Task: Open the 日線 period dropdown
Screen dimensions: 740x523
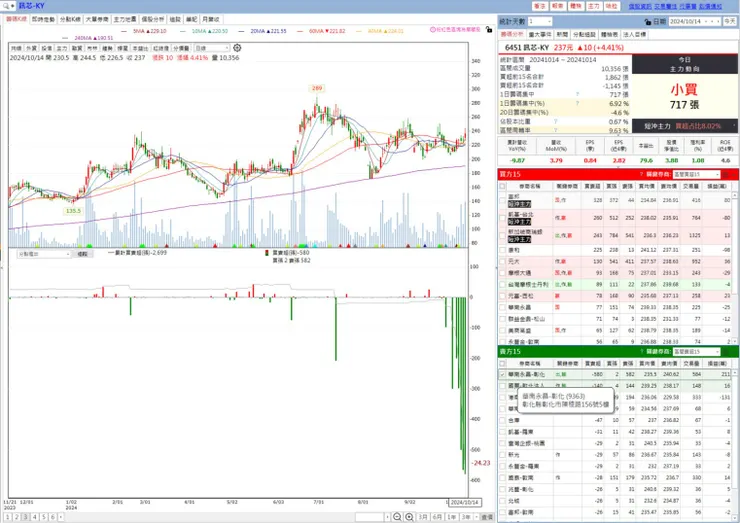Action: click(212, 48)
